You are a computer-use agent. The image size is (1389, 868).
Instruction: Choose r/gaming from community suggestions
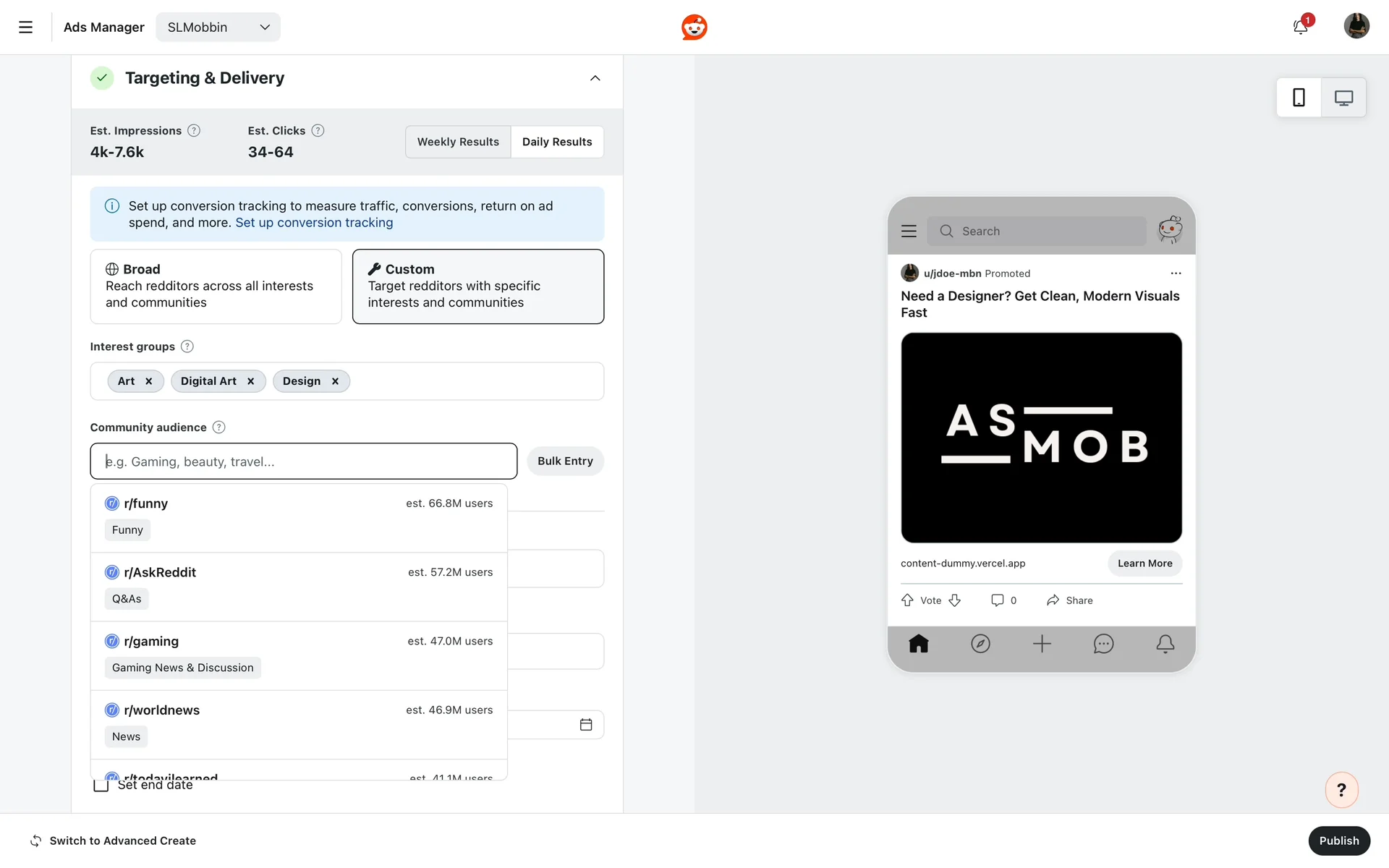tap(298, 655)
